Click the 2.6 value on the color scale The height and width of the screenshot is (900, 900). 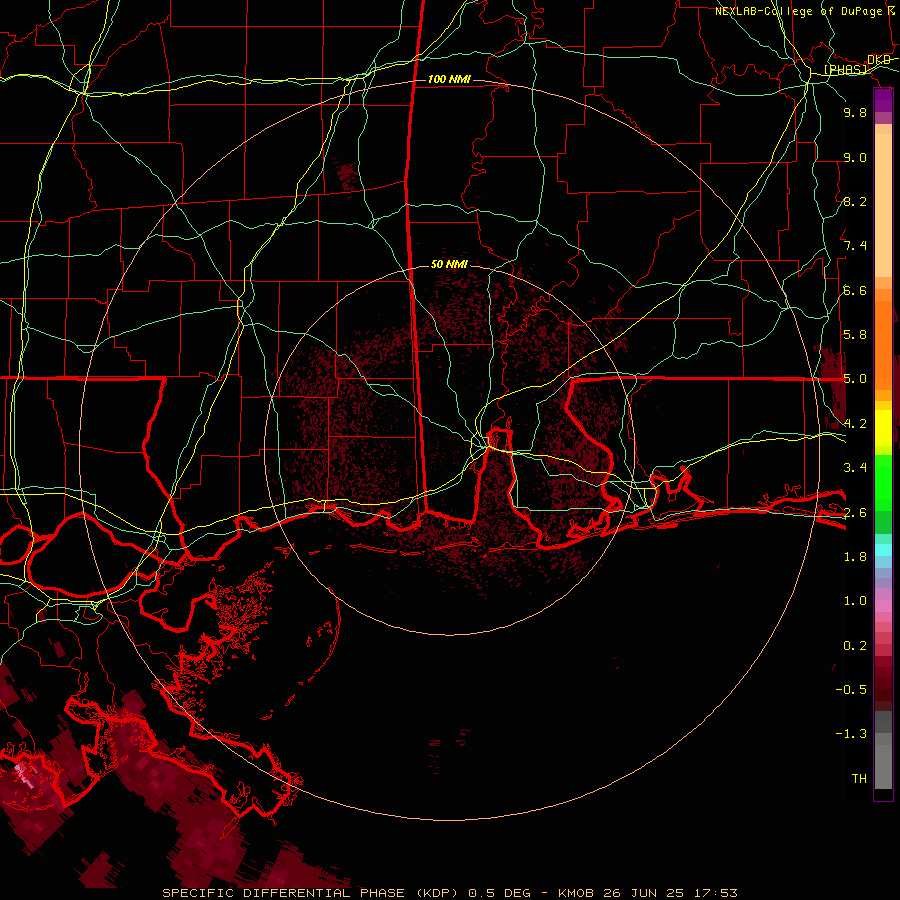[855, 513]
